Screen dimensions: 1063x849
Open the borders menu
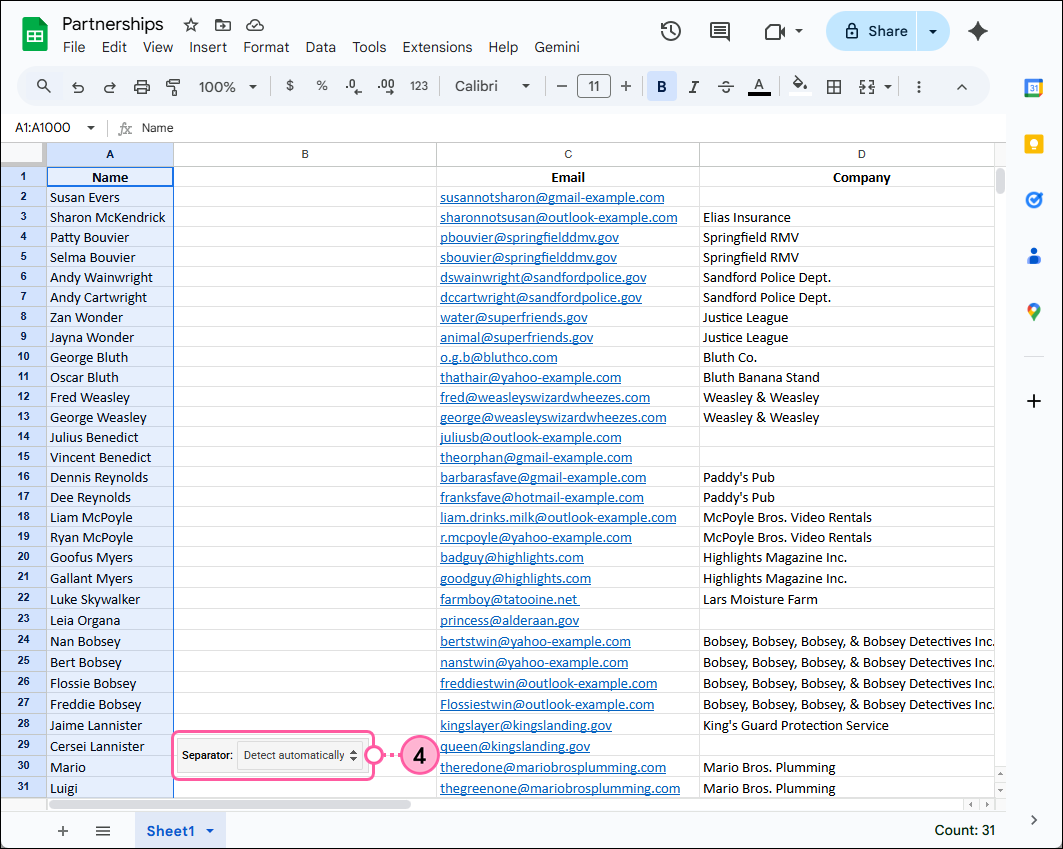click(834, 86)
